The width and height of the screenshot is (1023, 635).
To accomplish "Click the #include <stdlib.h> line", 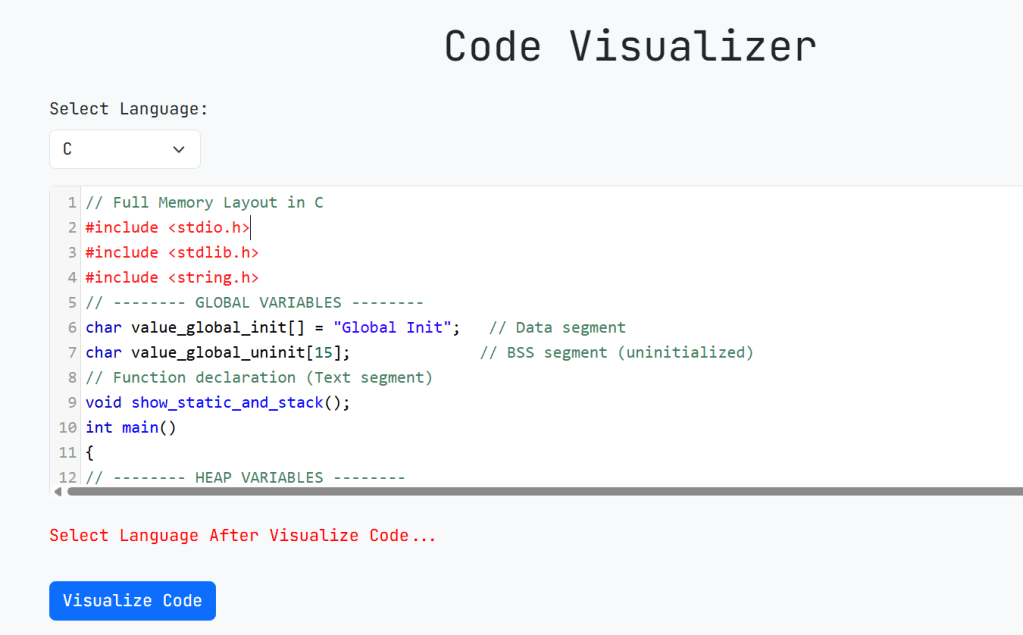I will pyautogui.click(x=171, y=252).
